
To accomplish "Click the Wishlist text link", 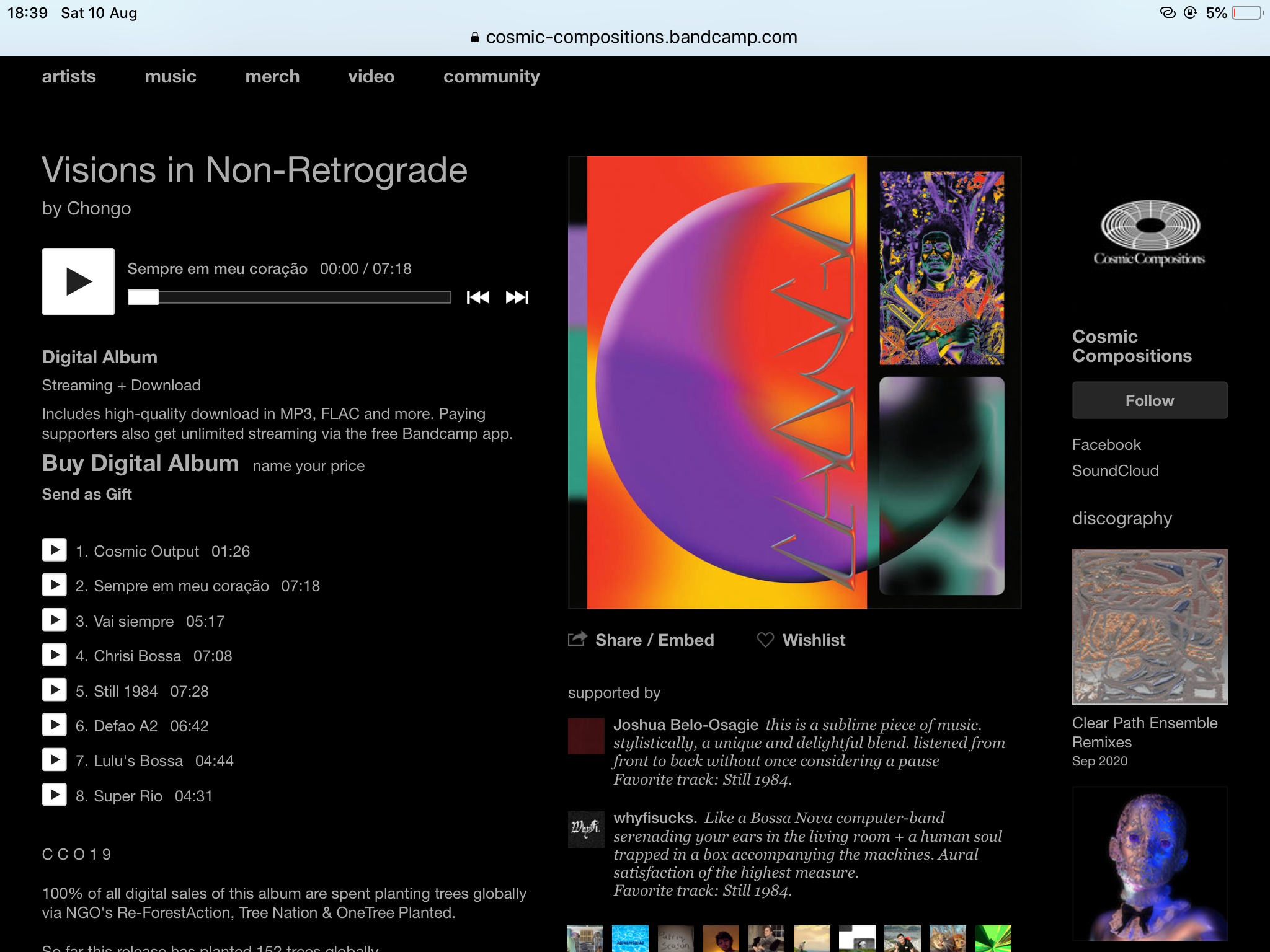I will tap(814, 640).
